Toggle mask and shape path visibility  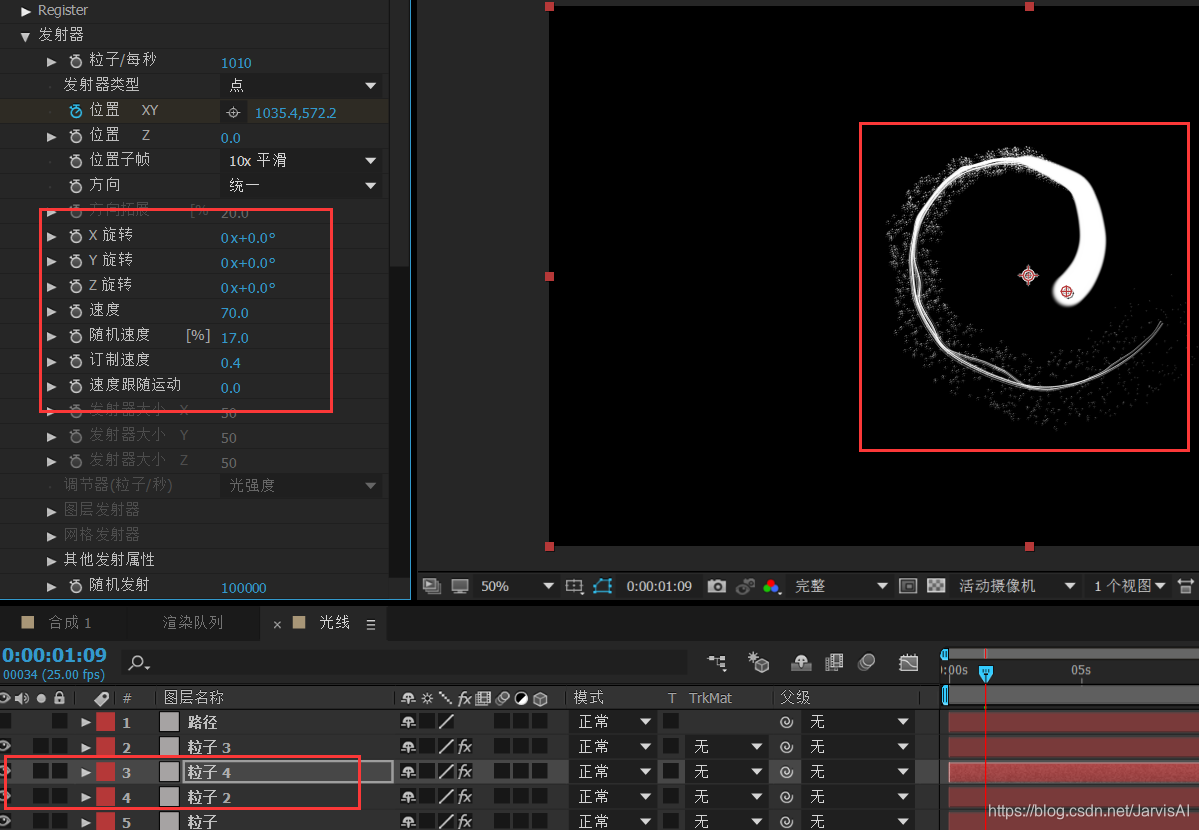pos(603,586)
